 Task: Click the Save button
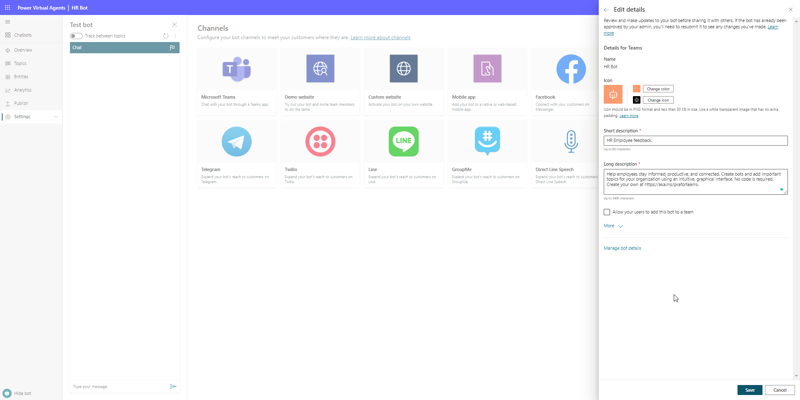pos(750,390)
